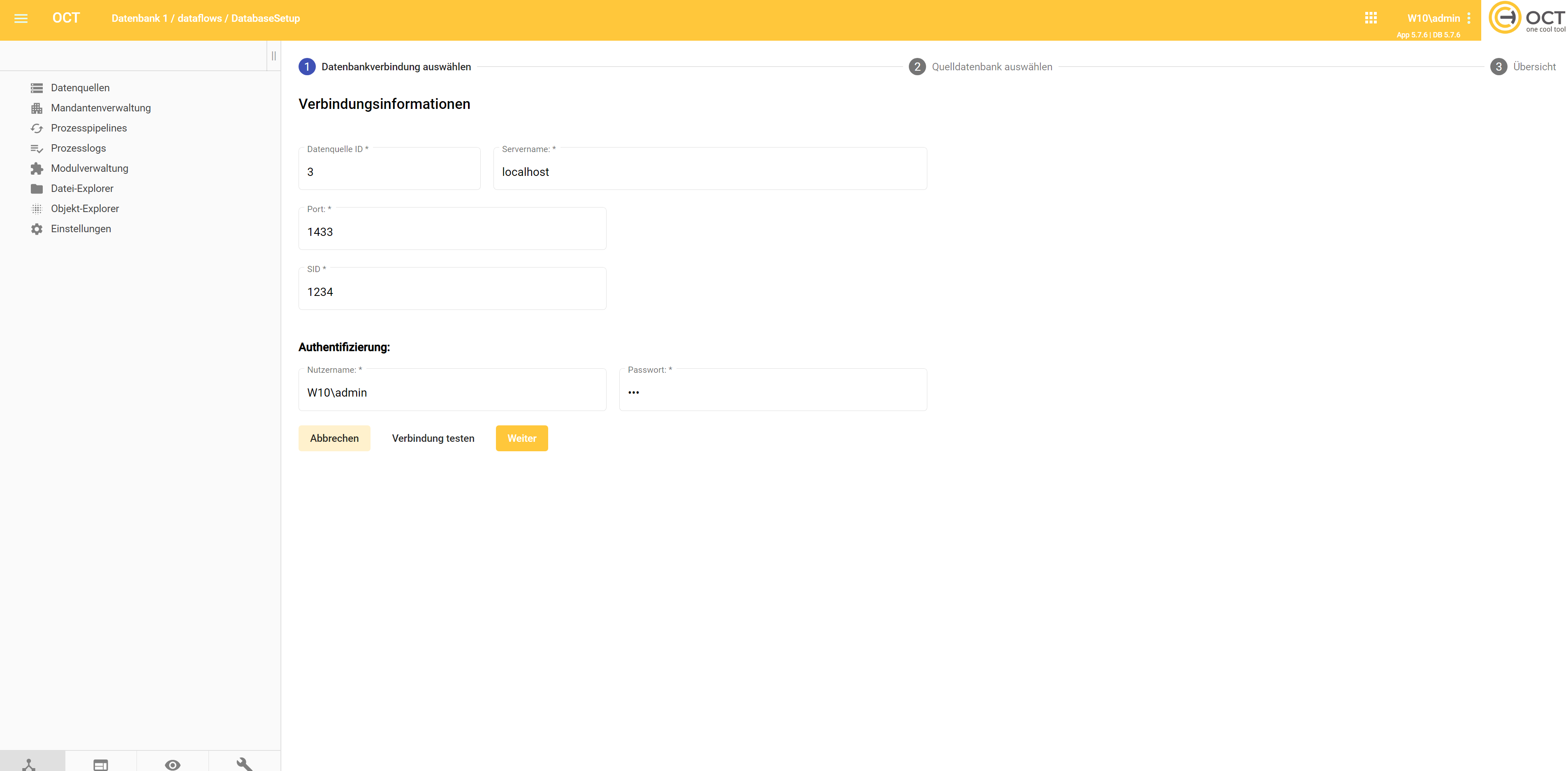Click the Prozesspipelines sync icon
1568x771 pixels.
coord(37,128)
